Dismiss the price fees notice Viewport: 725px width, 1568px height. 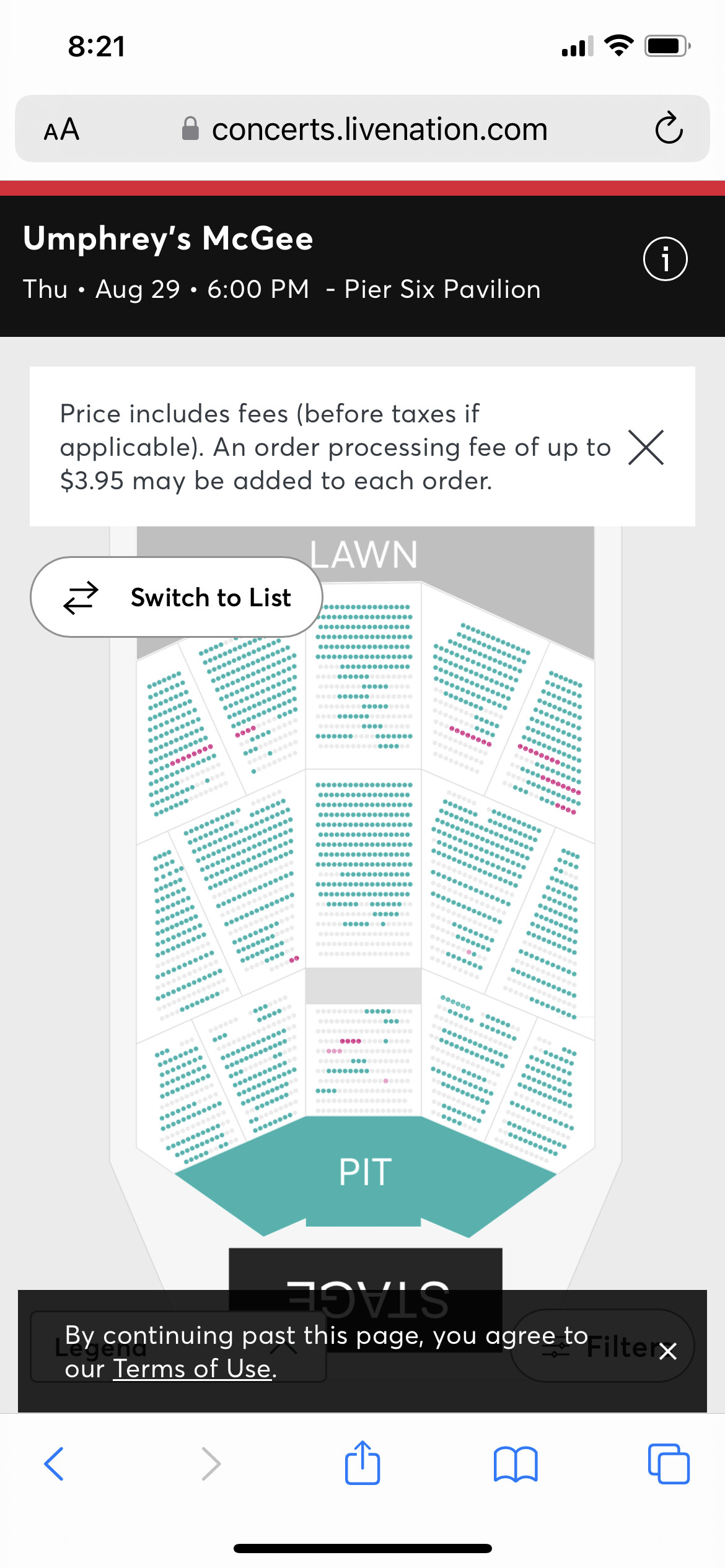pyautogui.click(x=646, y=447)
